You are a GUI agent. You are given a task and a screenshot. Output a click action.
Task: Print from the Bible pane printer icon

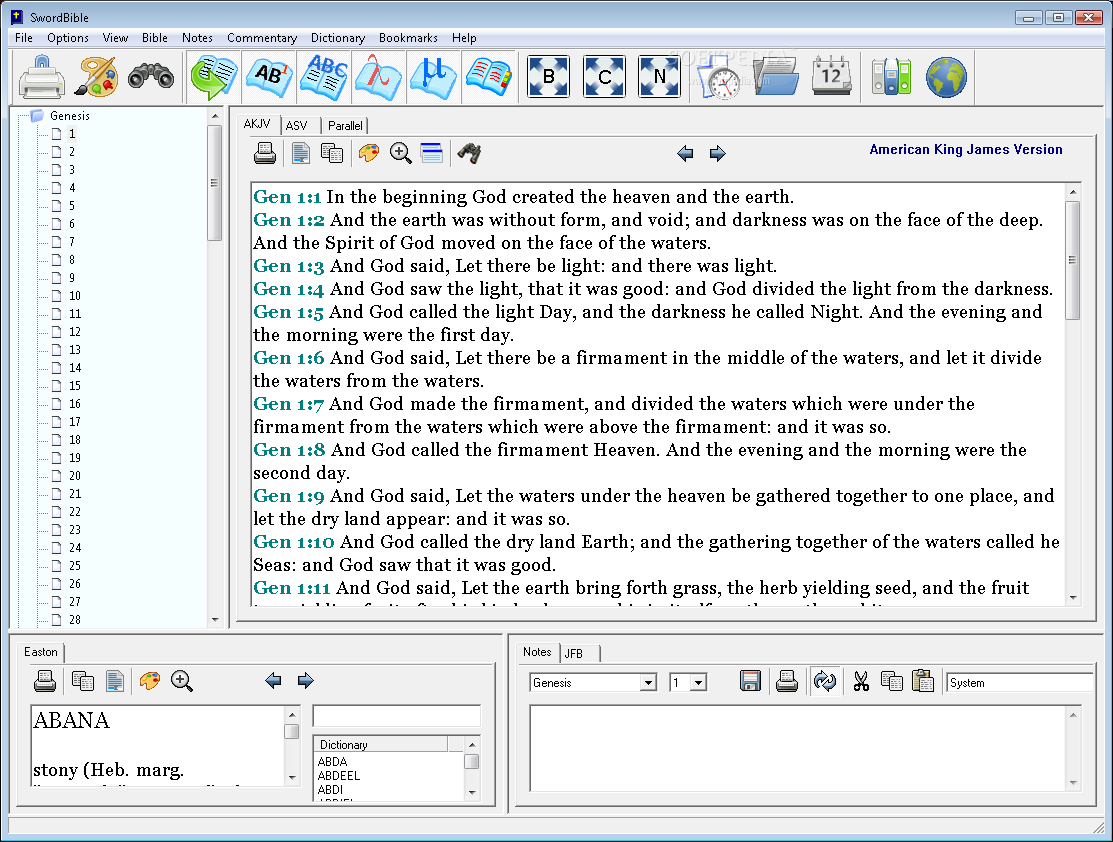click(x=265, y=153)
